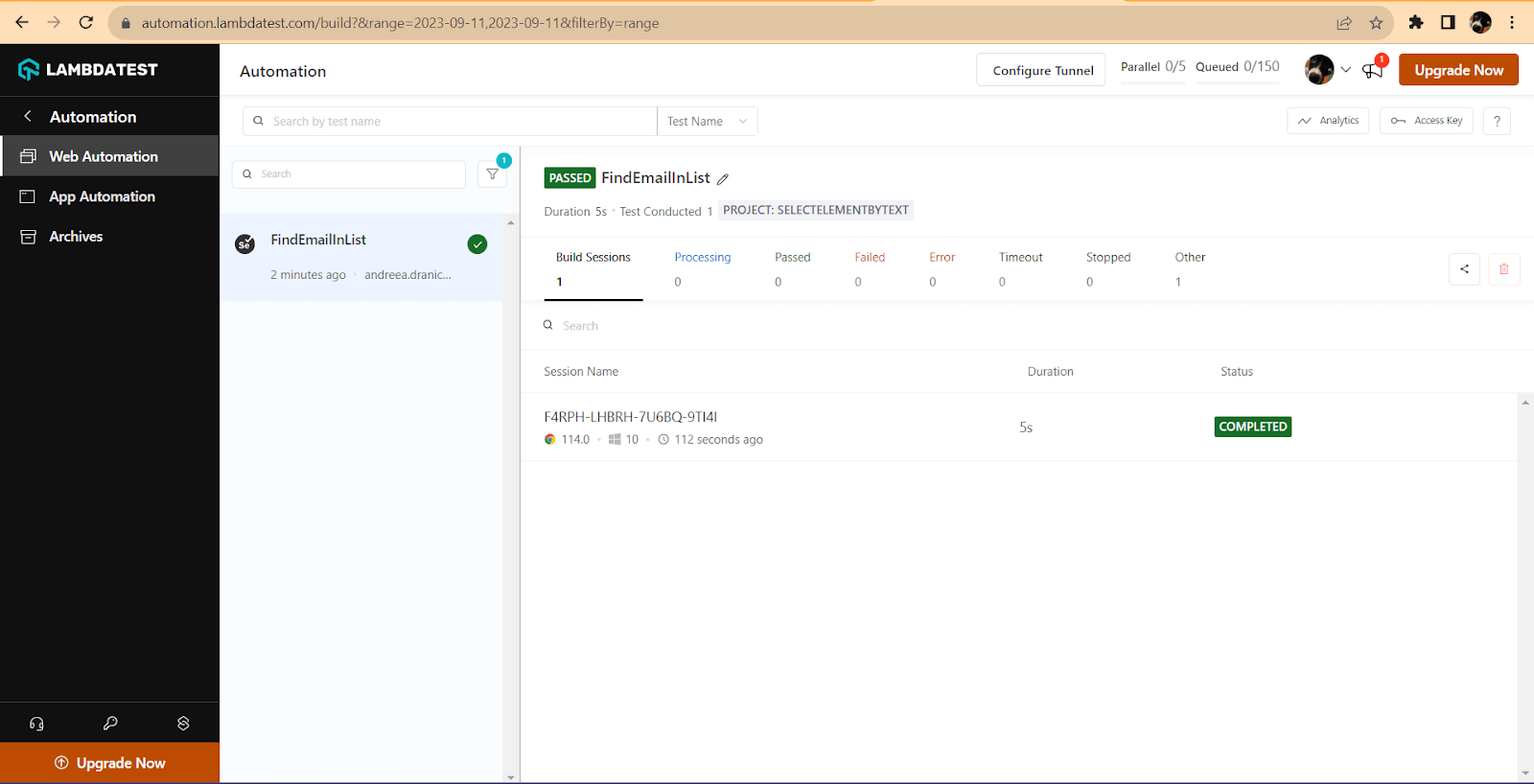Open the headset support icon in the sidebar
1534x784 pixels.
coord(36,724)
